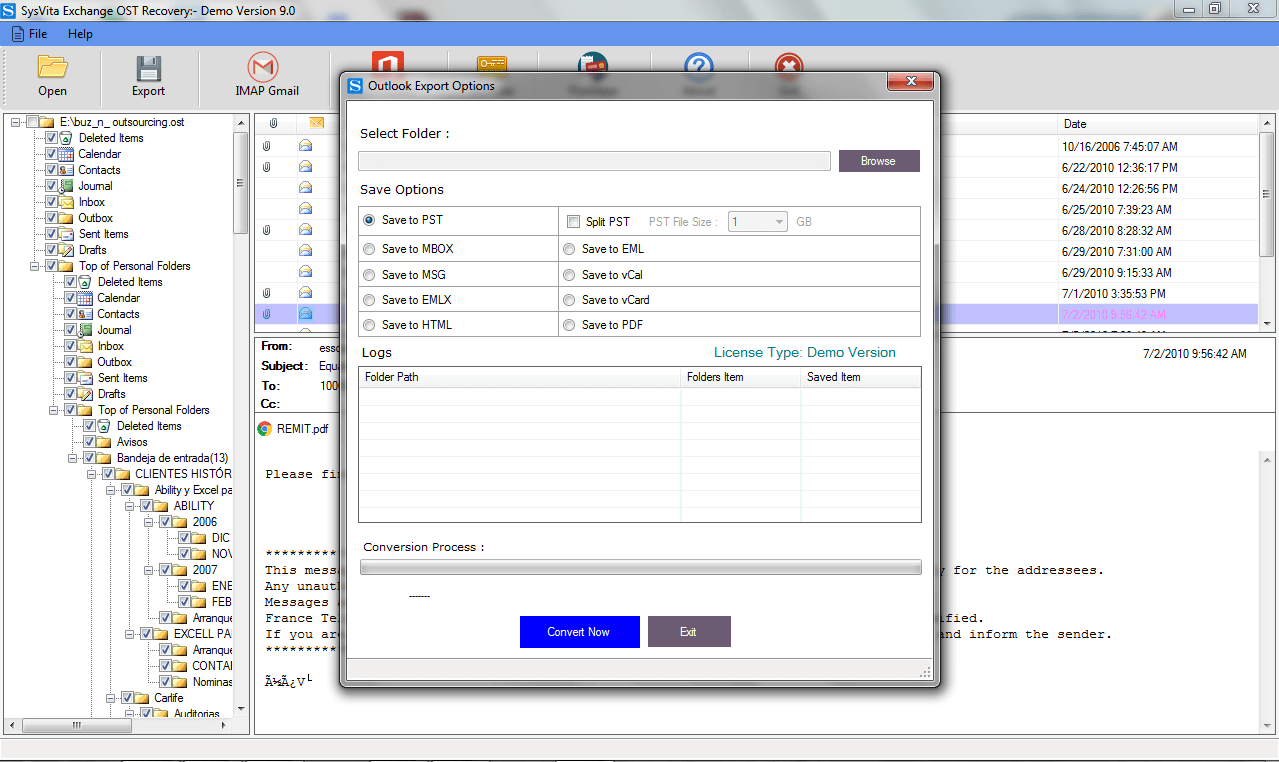Click the red Office 365 toolbar icon

387,62
